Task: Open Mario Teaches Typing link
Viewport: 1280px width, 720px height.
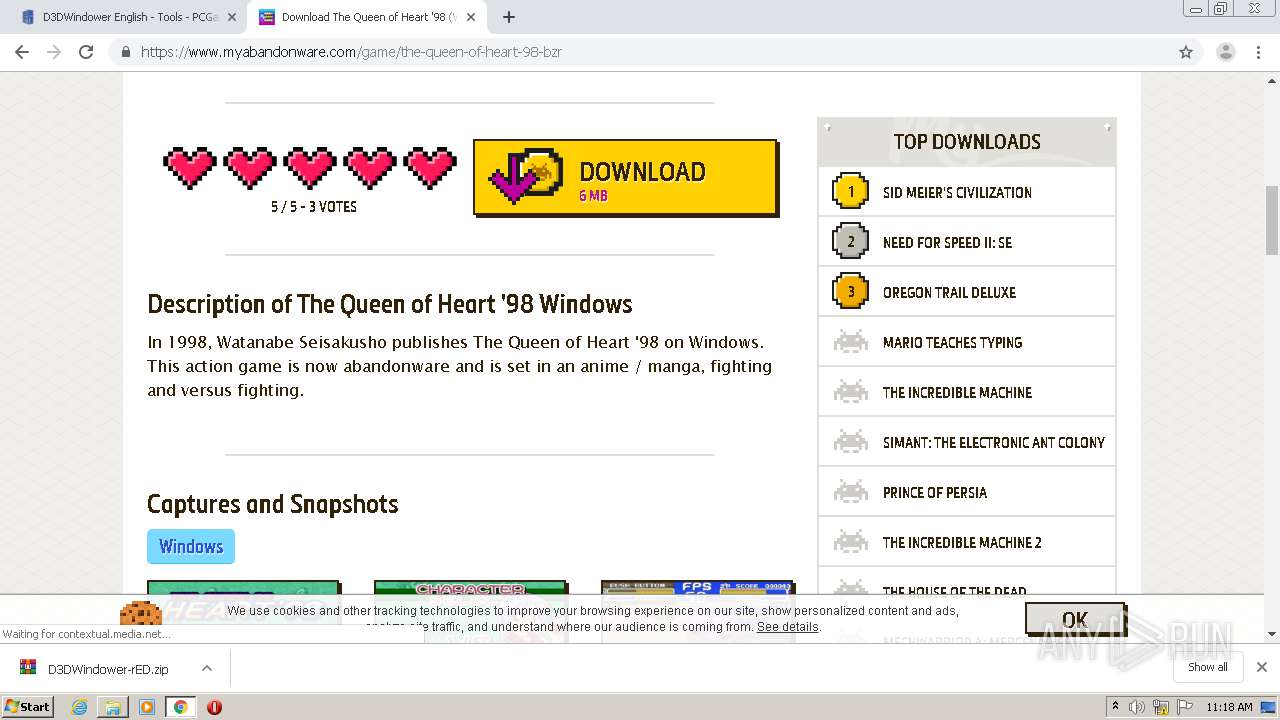Action: click(x=952, y=342)
